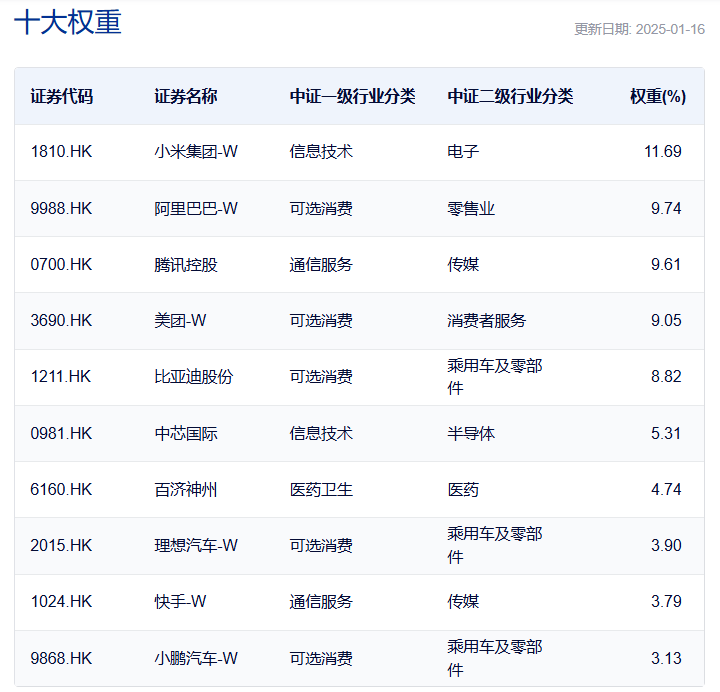The height and width of the screenshot is (692, 720).
Task: Click the 4.74 weight value
Action: 666,489
